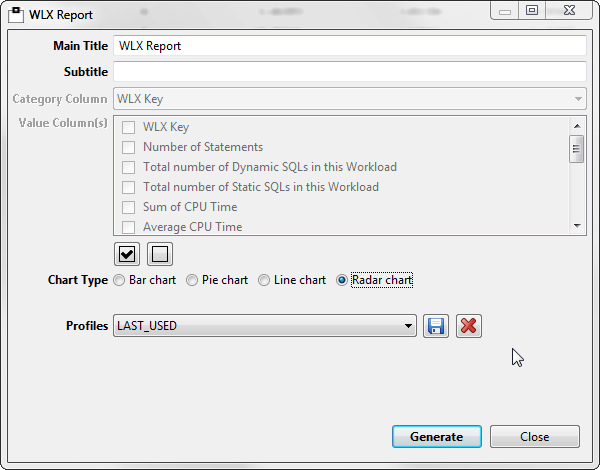Click the Main Title text field
The height and width of the screenshot is (470, 600).
pyautogui.click(x=348, y=46)
